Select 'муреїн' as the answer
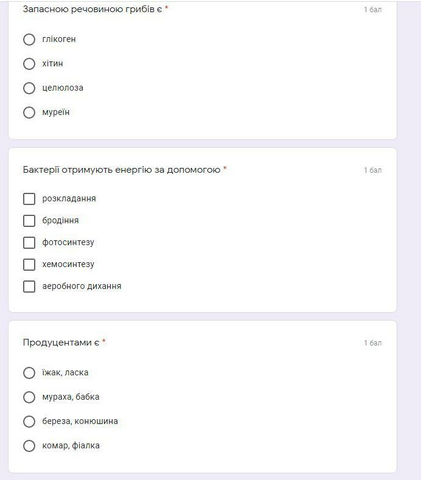The height and width of the screenshot is (480, 421). [29, 112]
